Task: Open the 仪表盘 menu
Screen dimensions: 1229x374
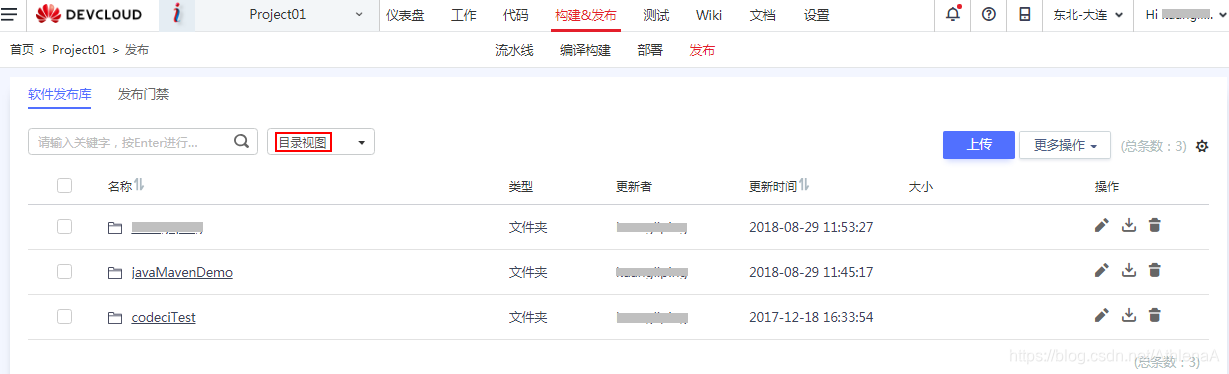Action: coord(406,15)
